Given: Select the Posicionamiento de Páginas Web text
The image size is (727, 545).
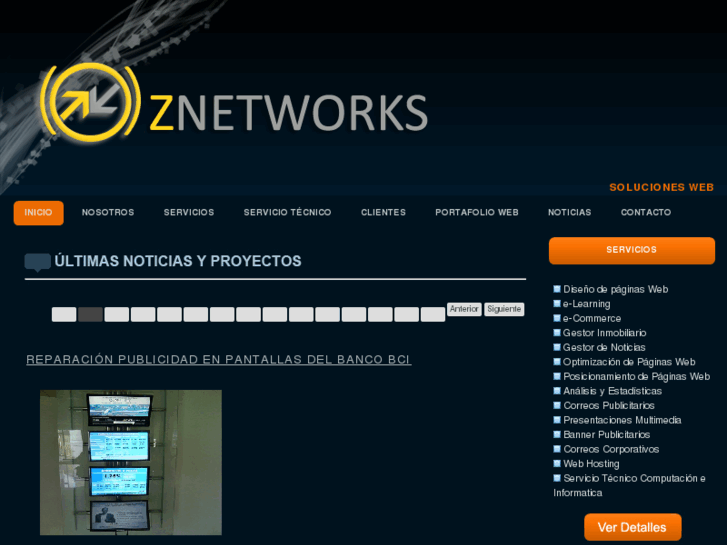Looking at the screenshot, I should (x=637, y=377).
